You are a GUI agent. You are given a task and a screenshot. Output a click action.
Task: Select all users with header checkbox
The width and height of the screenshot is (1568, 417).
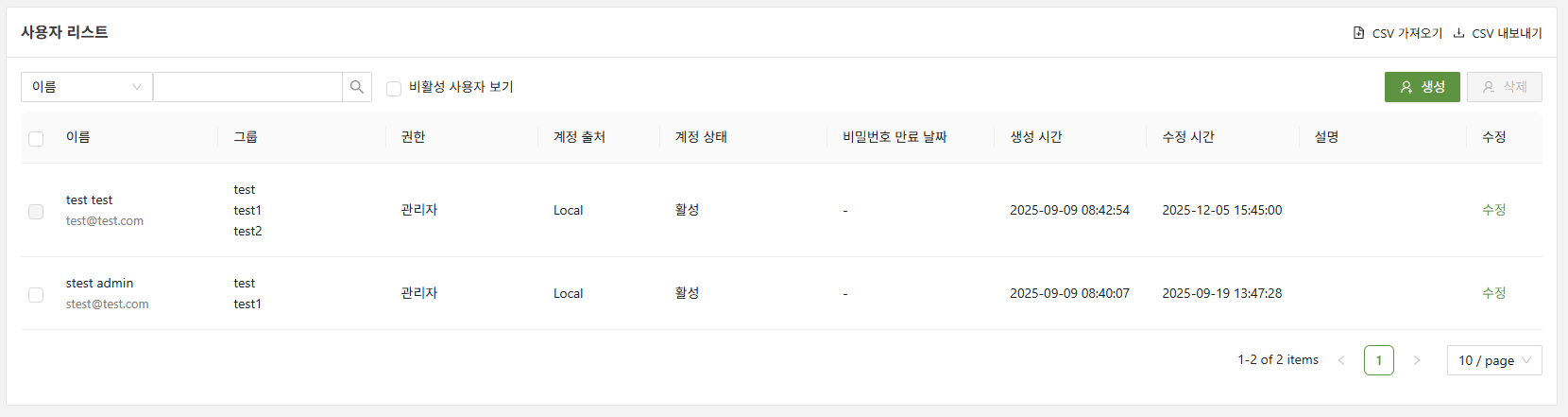pyautogui.click(x=36, y=138)
